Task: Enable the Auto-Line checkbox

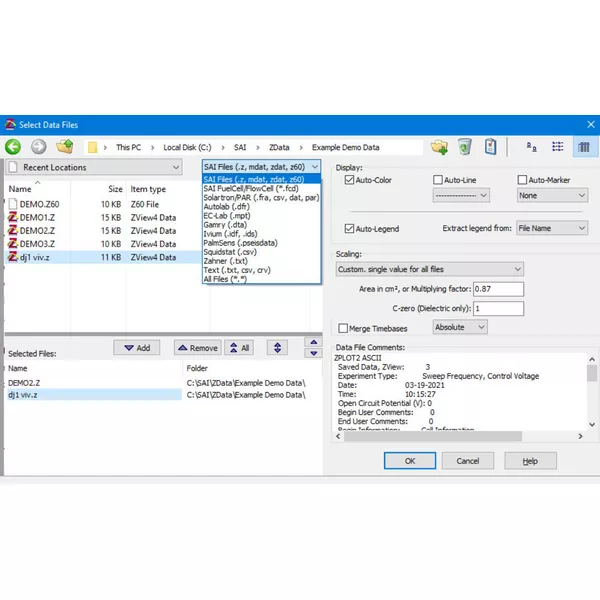Action: (x=438, y=180)
